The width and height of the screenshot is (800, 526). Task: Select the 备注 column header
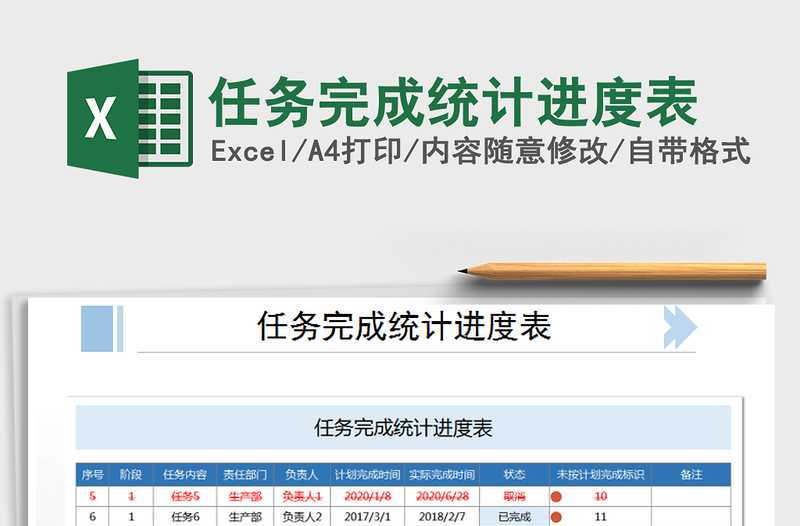[x=691, y=475]
